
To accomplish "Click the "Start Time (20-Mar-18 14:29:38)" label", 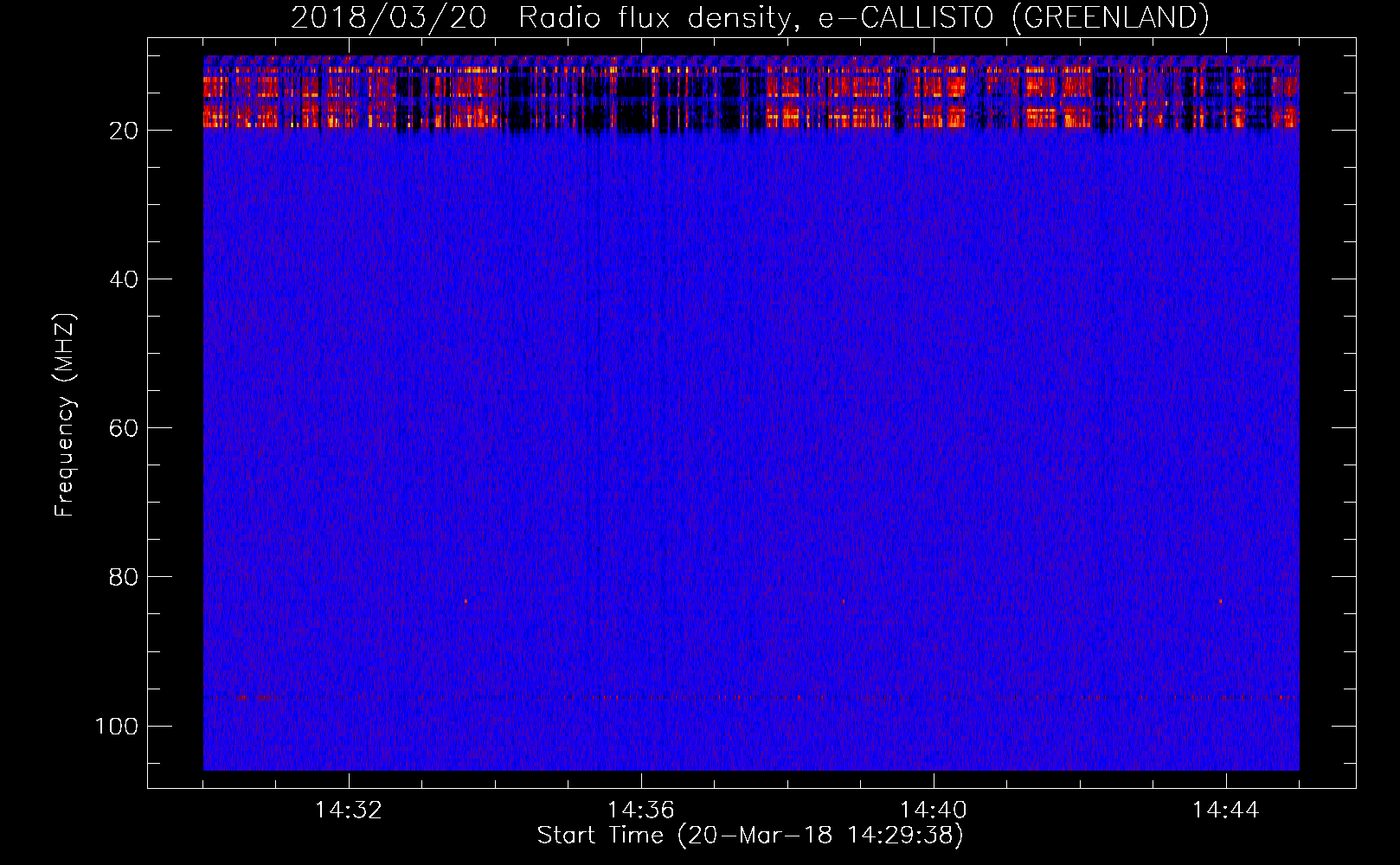I will coord(750,836).
